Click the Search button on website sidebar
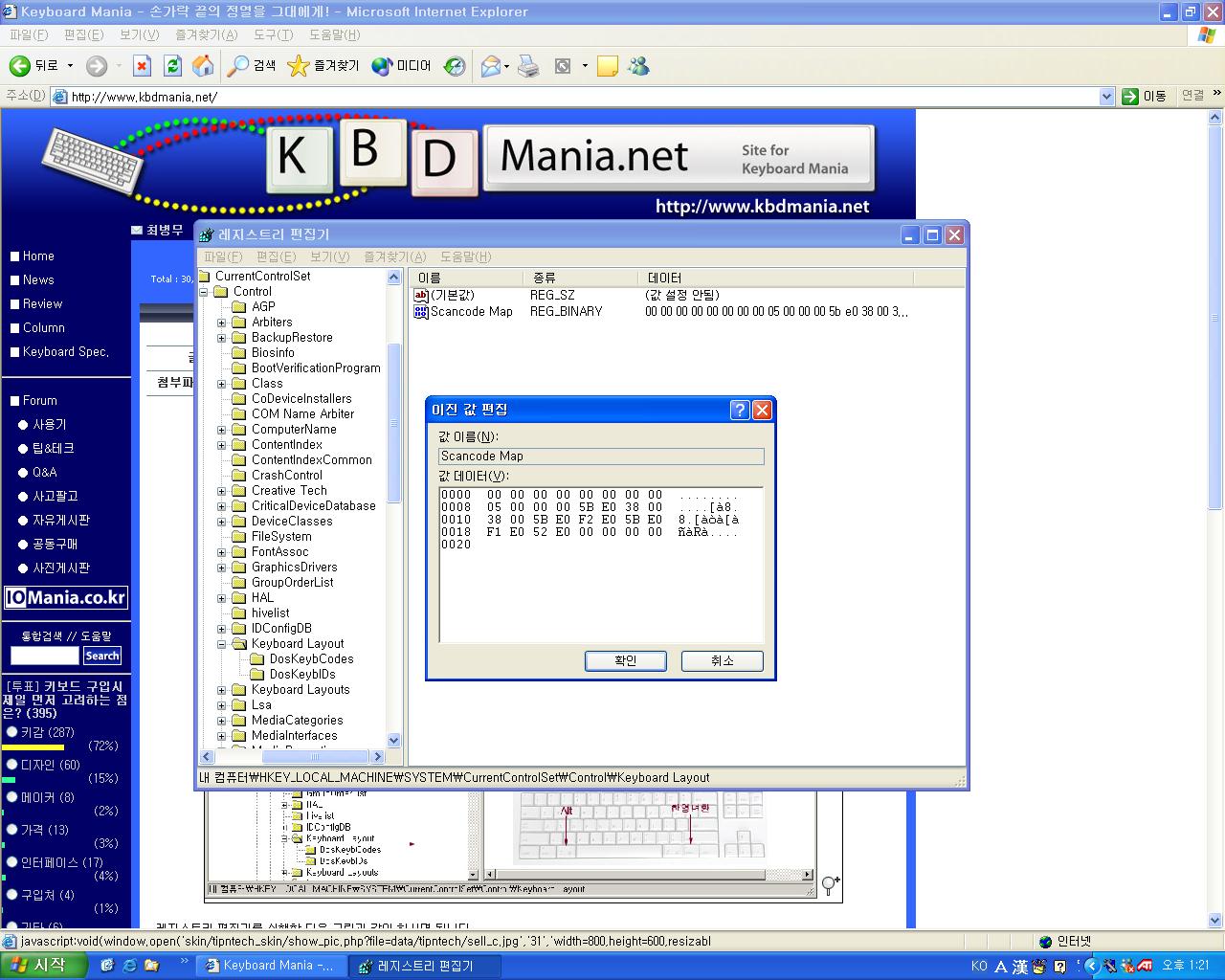 pos(101,656)
